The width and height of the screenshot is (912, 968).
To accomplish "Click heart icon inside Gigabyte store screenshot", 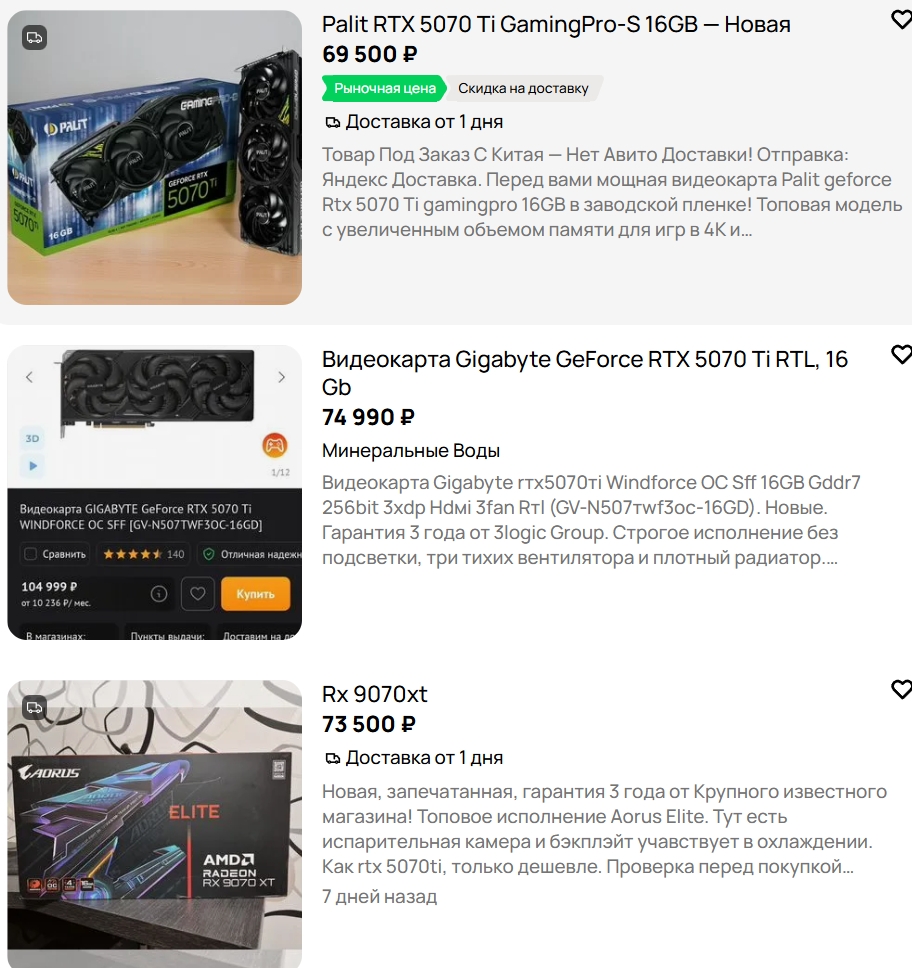I will tap(198, 594).
